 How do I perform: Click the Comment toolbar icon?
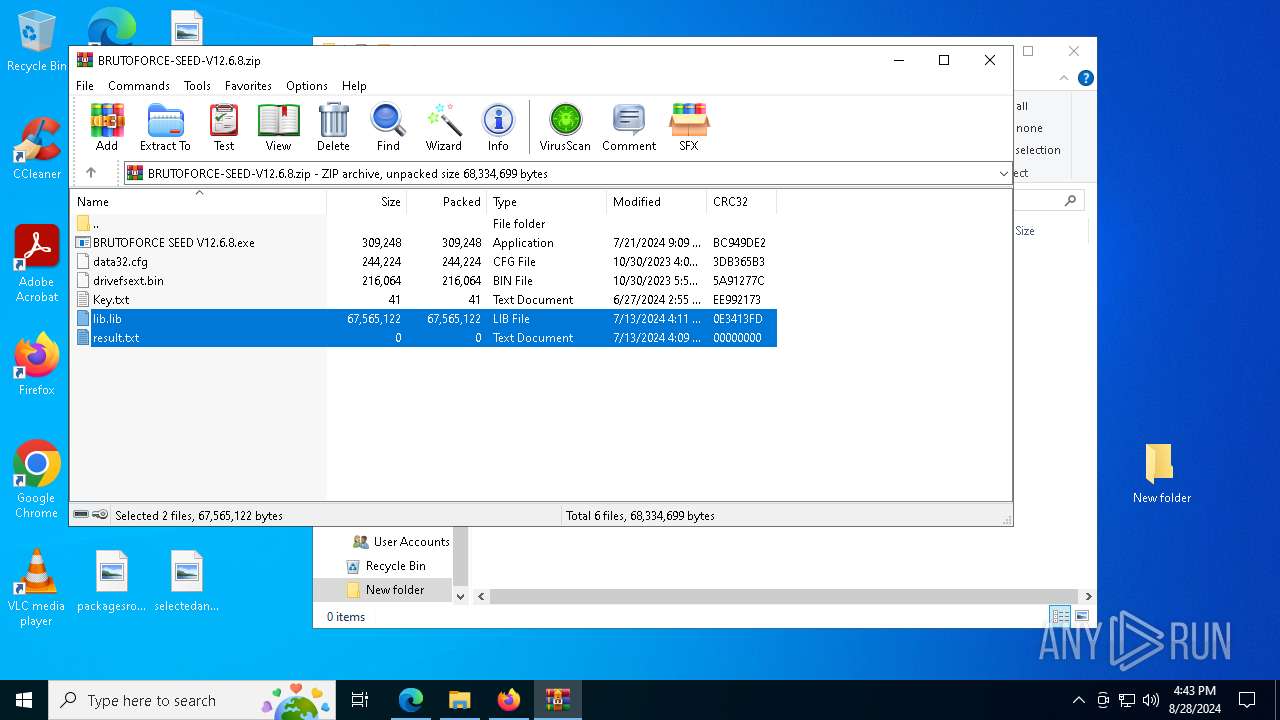tap(629, 127)
